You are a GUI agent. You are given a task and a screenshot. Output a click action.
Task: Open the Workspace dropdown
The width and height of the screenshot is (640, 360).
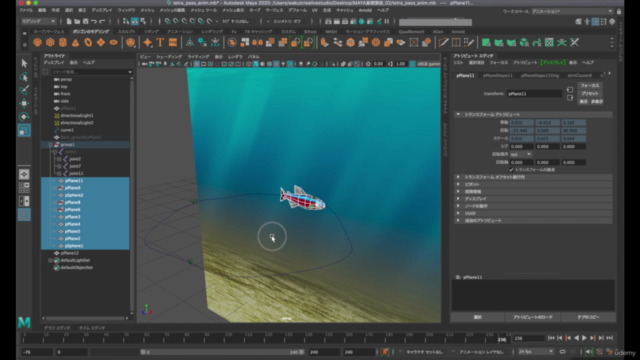click(572, 11)
